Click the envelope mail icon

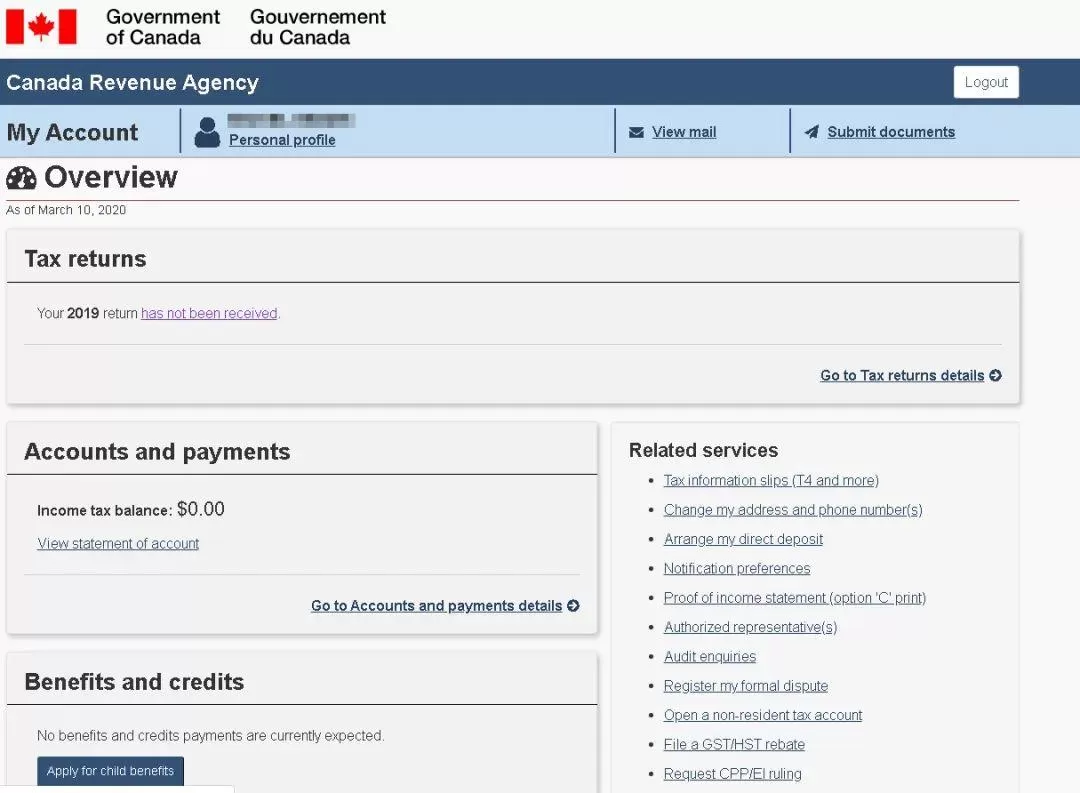636,132
